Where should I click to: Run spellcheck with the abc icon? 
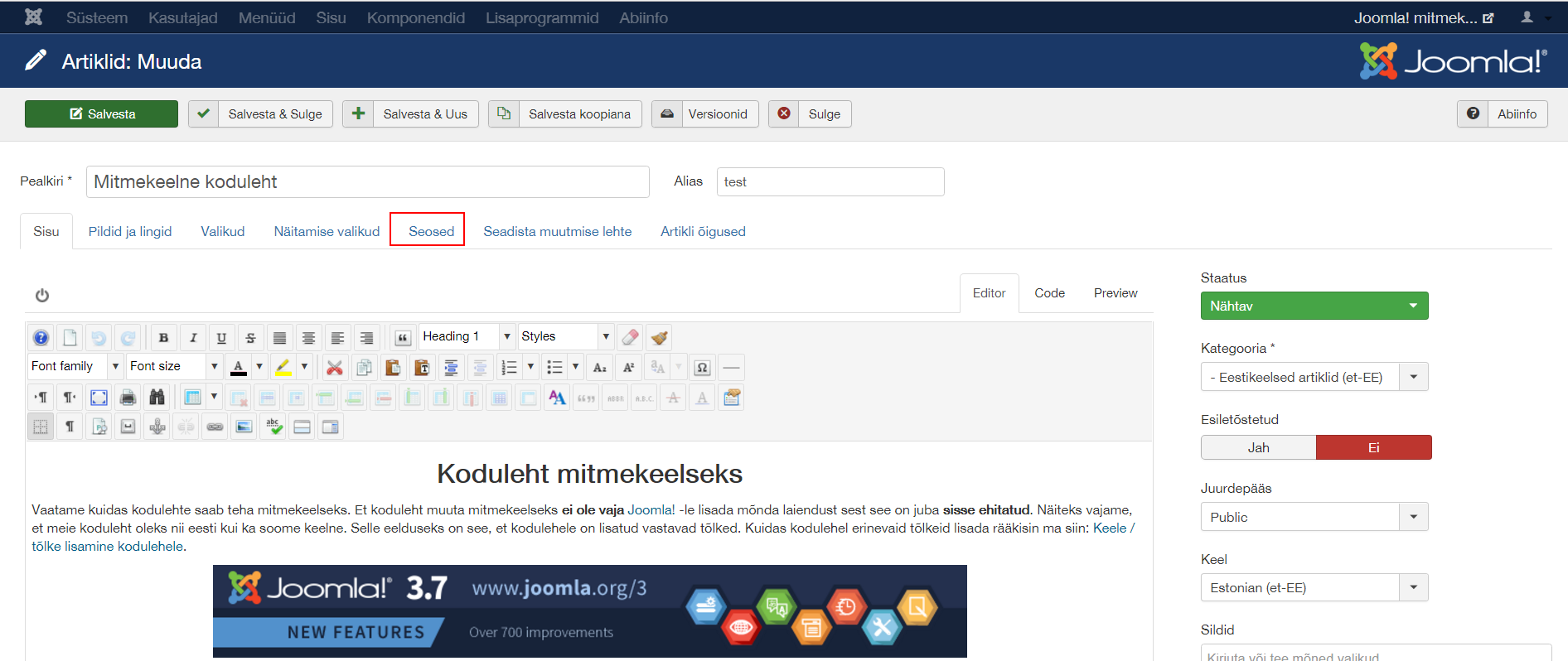tap(273, 427)
